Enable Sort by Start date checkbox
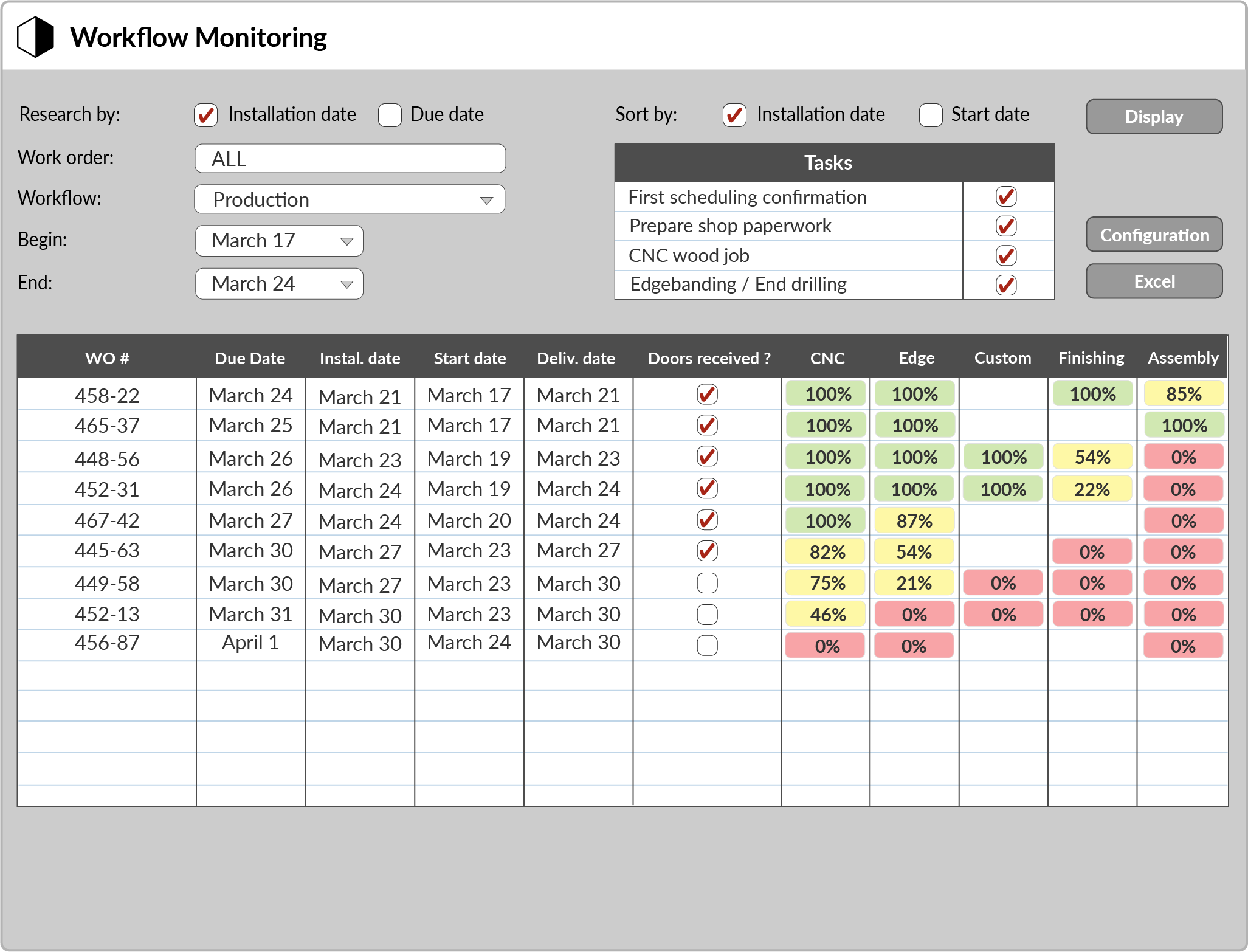This screenshot has height=952, width=1248. tap(930, 115)
